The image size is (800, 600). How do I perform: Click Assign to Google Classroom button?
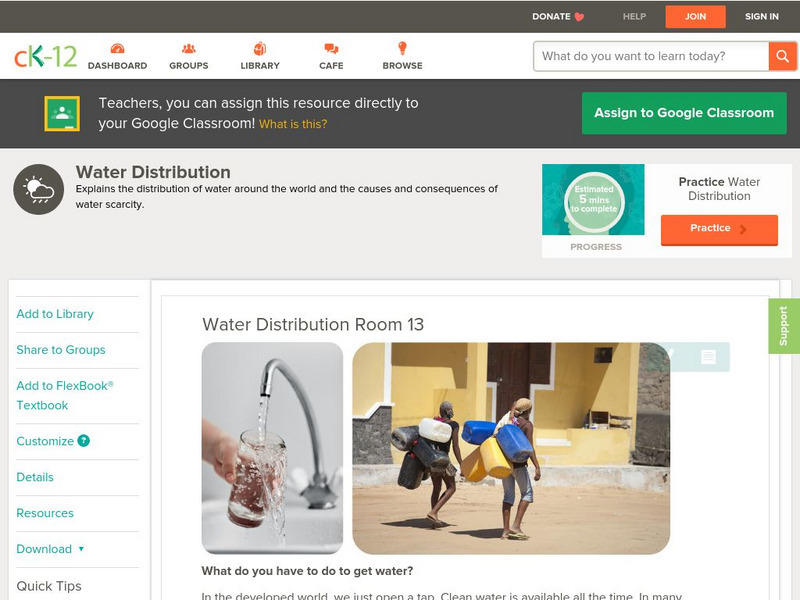pyautogui.click(x=684, y=113)
